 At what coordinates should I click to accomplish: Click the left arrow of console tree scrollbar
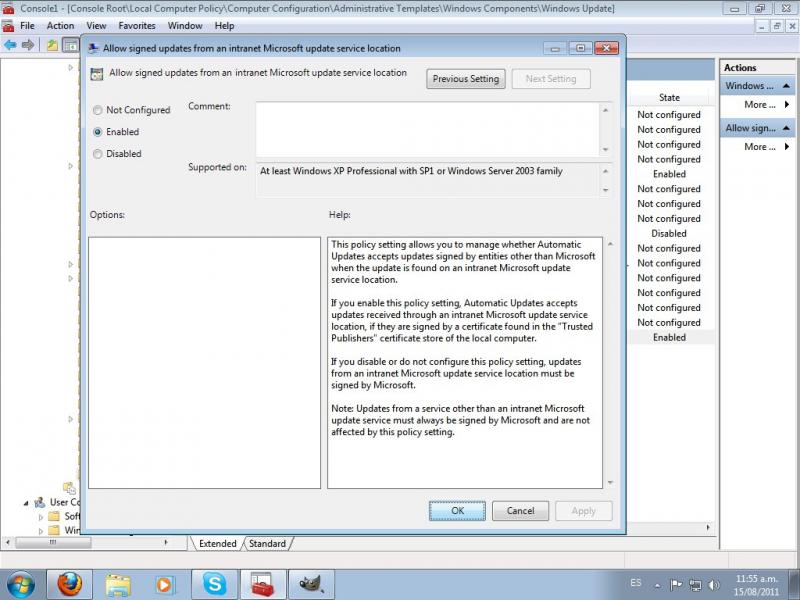click(7, 542)
